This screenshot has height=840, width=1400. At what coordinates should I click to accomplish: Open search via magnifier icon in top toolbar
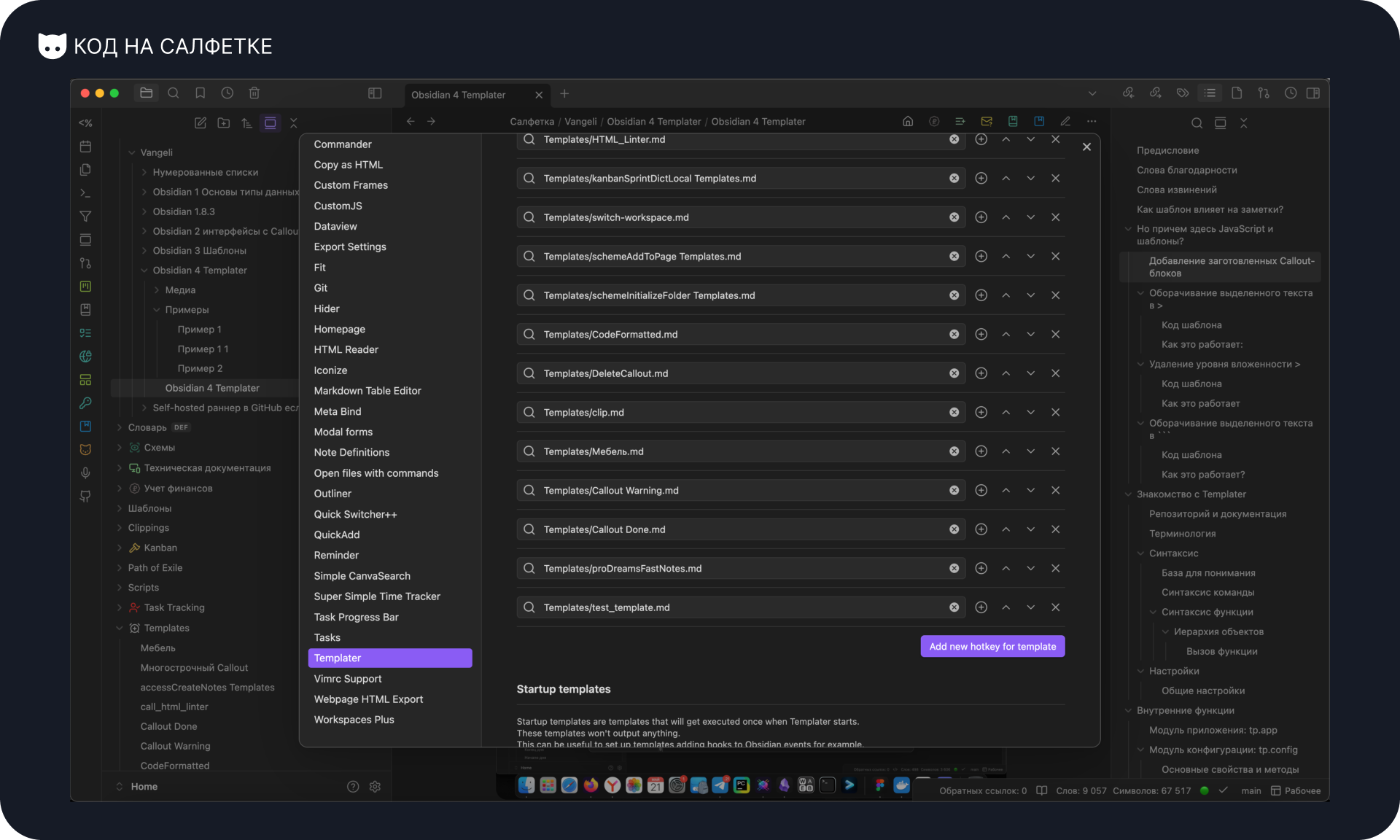174,93
